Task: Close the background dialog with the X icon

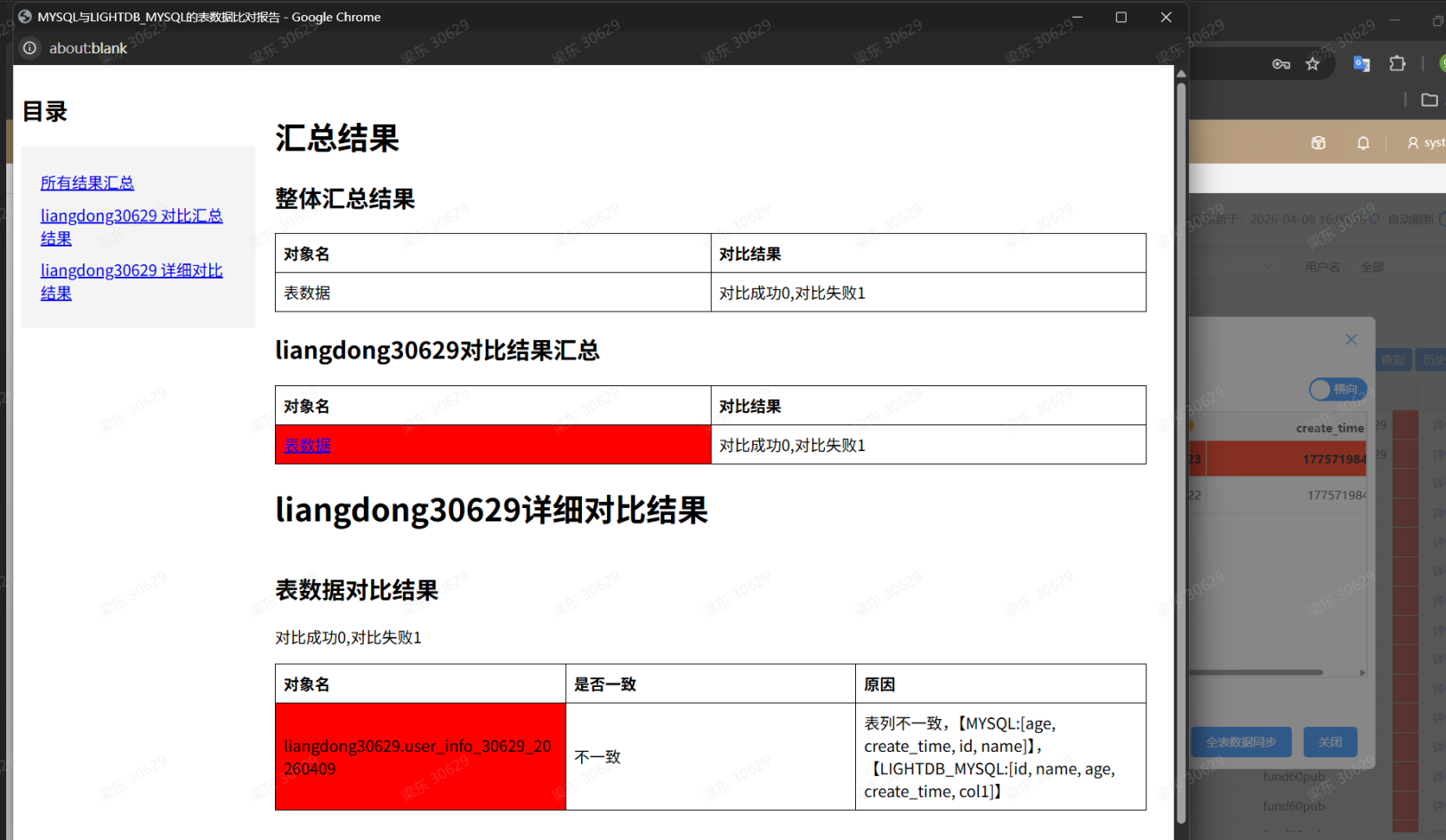Action: (x=1351, y=340)
